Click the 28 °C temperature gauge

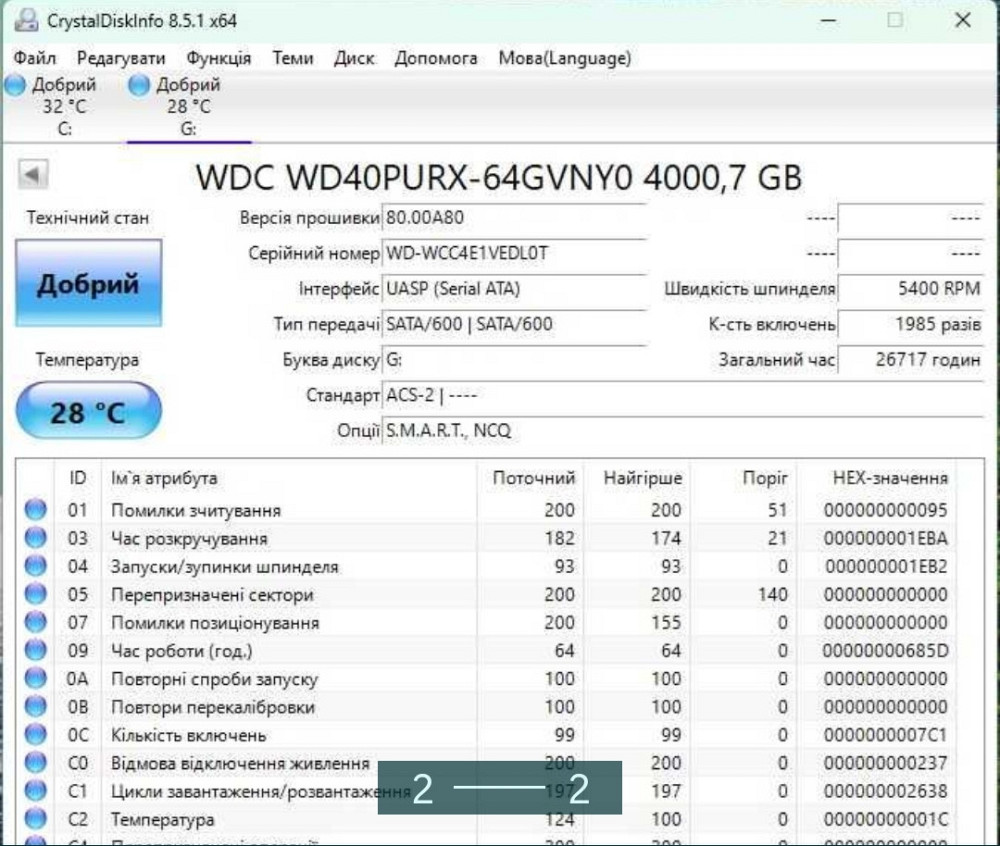(88, 408)
